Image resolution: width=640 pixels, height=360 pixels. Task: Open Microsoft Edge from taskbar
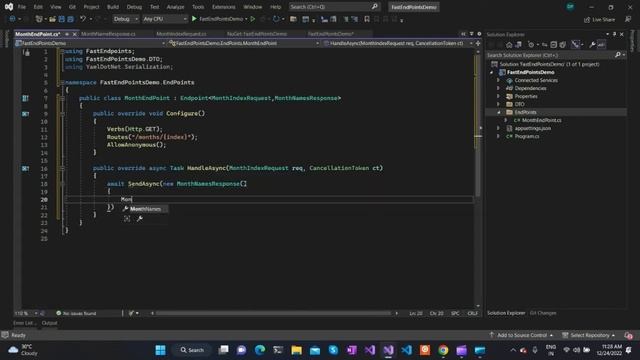[x=260, y=350]
